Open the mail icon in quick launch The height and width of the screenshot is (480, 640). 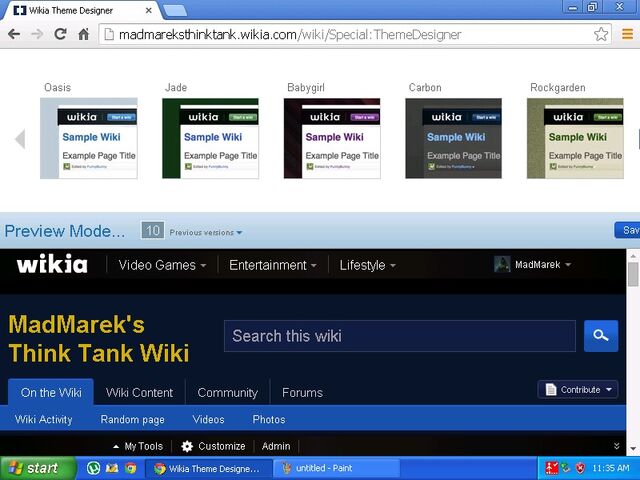click(112, 468)
